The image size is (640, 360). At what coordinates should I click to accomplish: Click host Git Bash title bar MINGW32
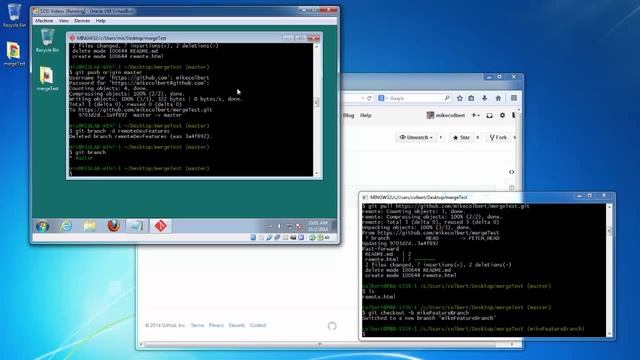pos(419,197)
